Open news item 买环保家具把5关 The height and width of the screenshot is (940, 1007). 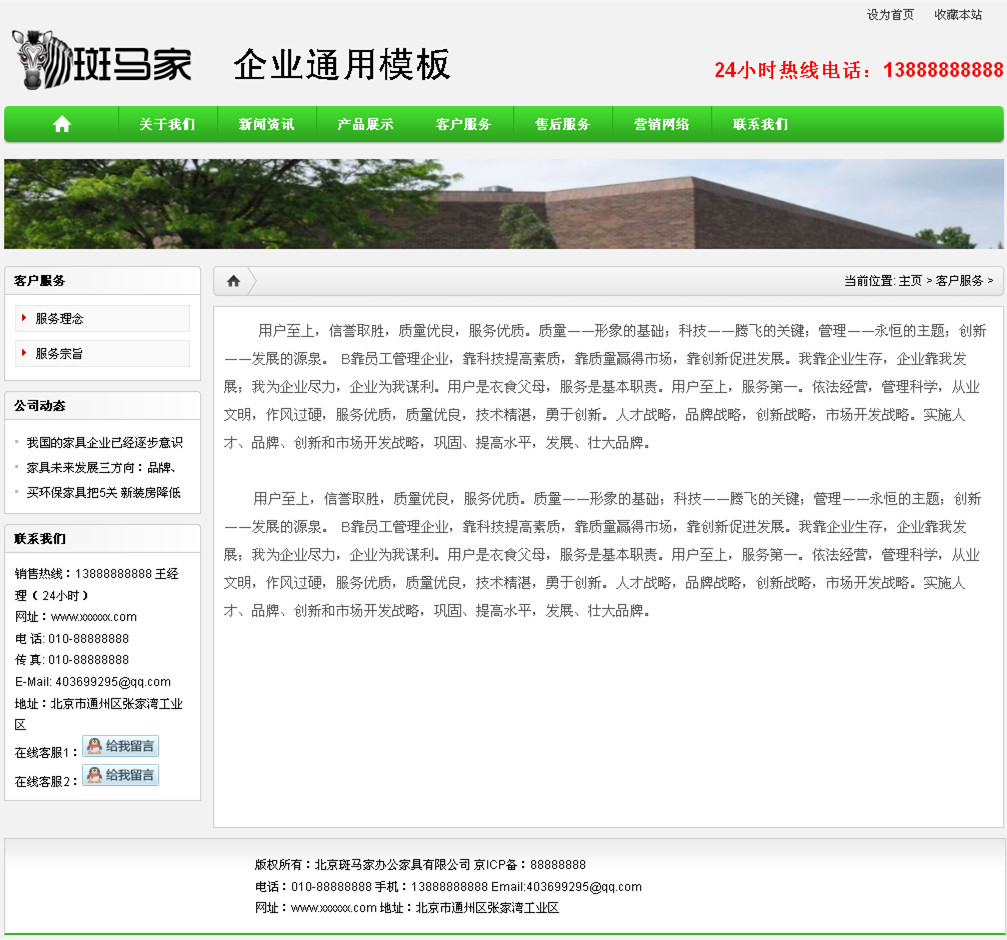(x=103, y=493)
